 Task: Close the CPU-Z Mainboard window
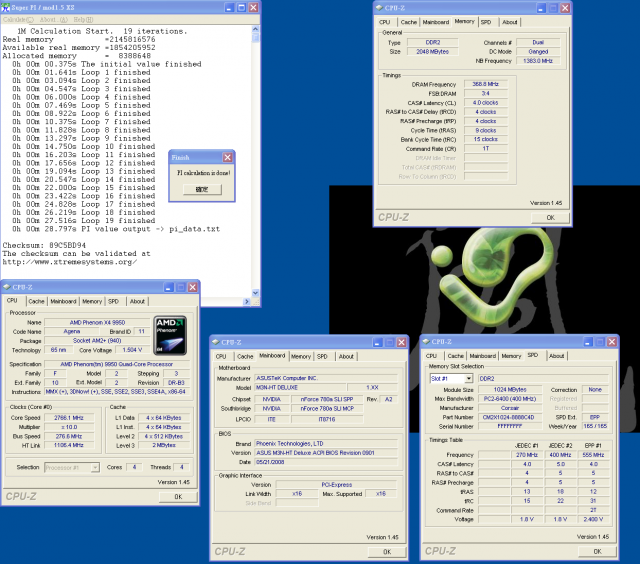[402, 342]
